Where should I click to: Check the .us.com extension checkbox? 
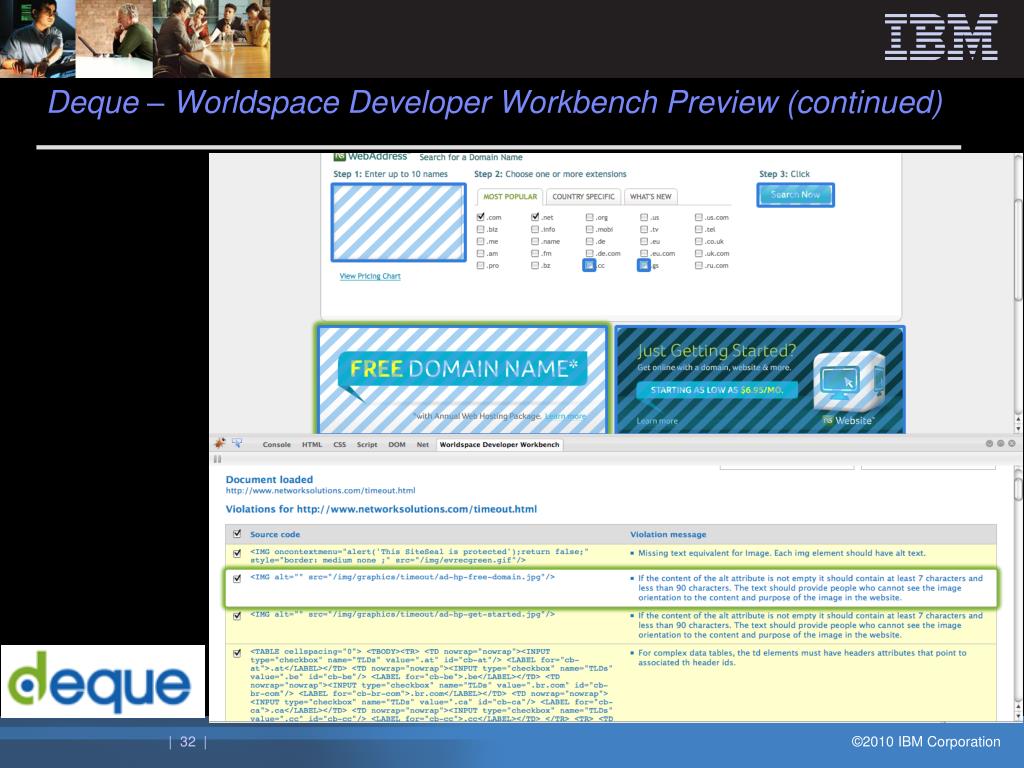[699, 217]
